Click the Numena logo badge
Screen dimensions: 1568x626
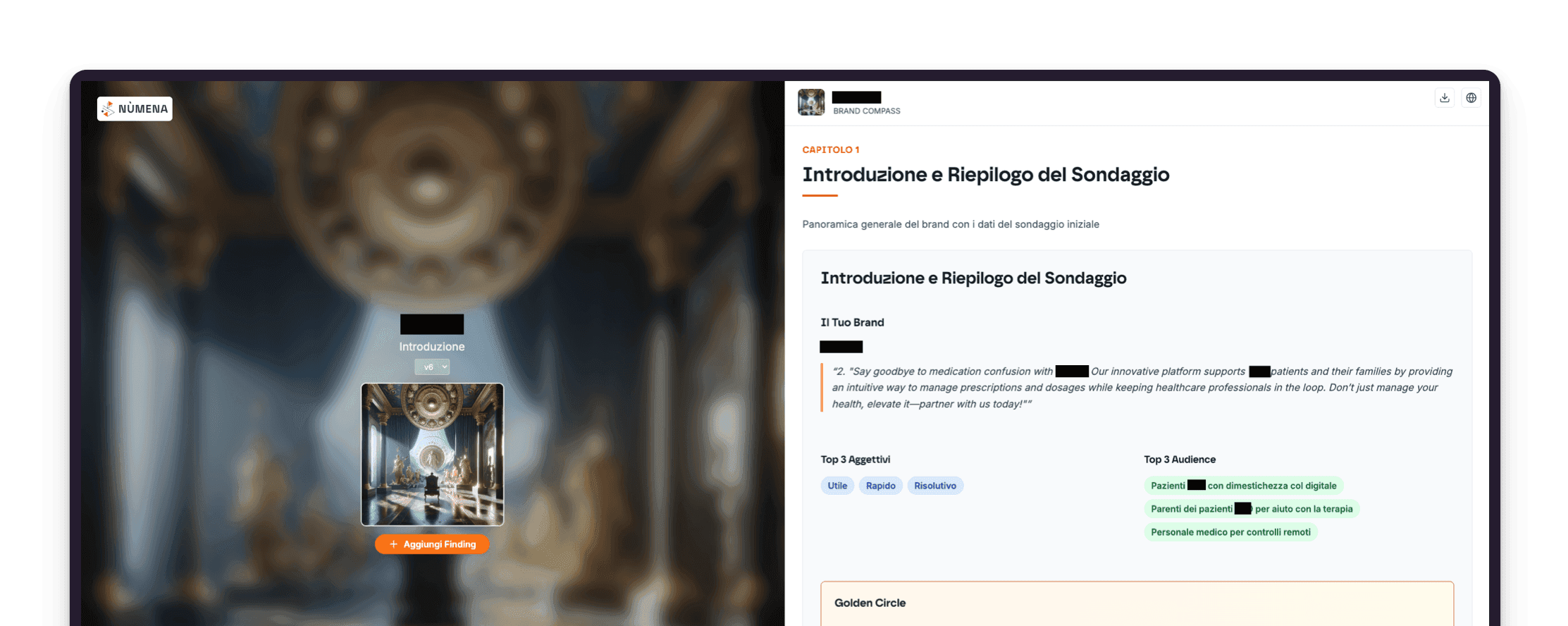click(135, 109)
